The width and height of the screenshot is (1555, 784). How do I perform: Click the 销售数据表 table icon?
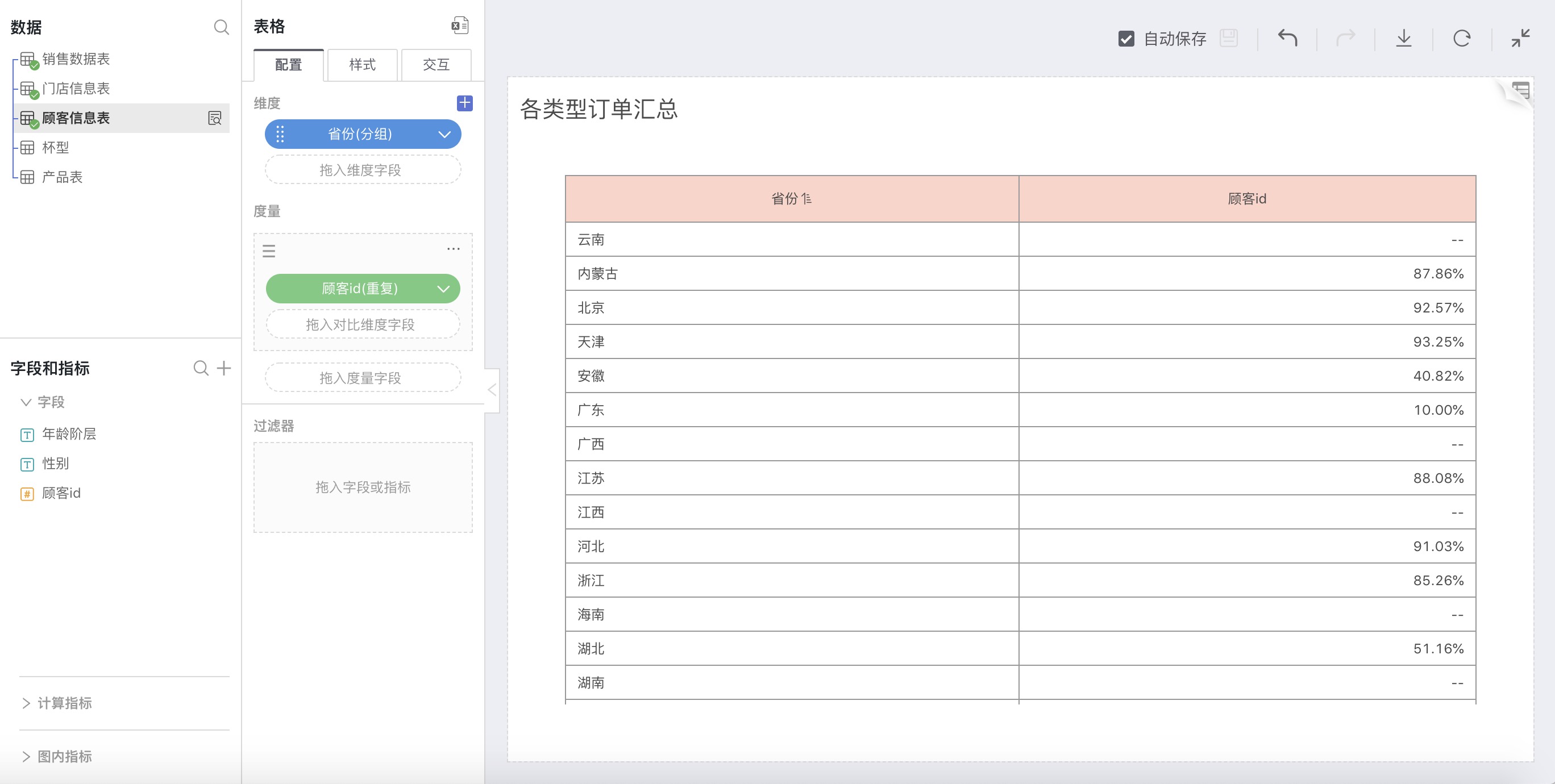pyautogui.click(x=28, y=60)
